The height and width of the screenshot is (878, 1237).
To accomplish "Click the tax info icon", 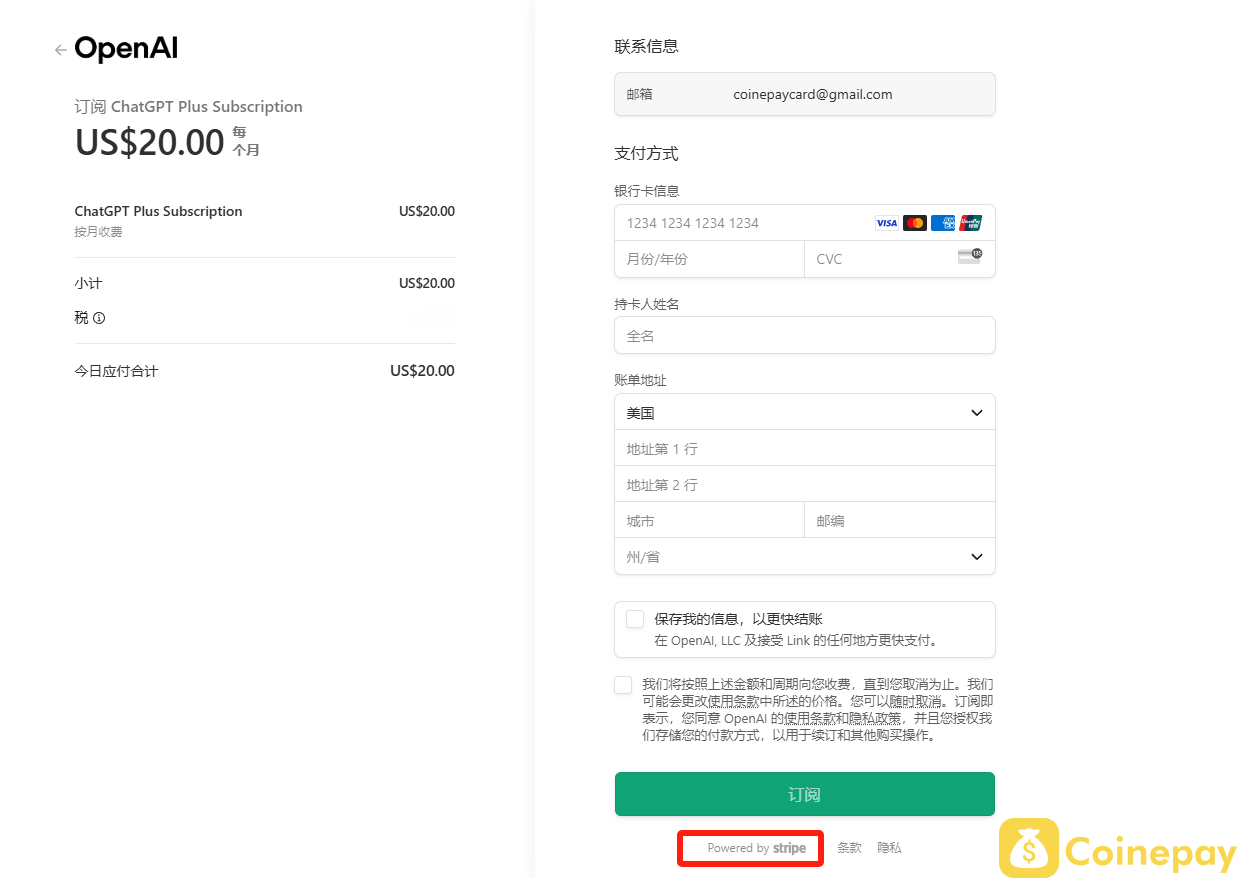I will 99,318.
